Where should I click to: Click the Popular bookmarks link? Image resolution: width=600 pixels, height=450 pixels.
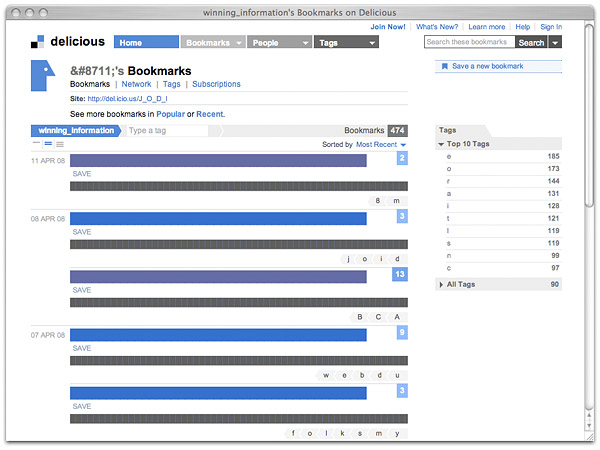coord(170,114)
